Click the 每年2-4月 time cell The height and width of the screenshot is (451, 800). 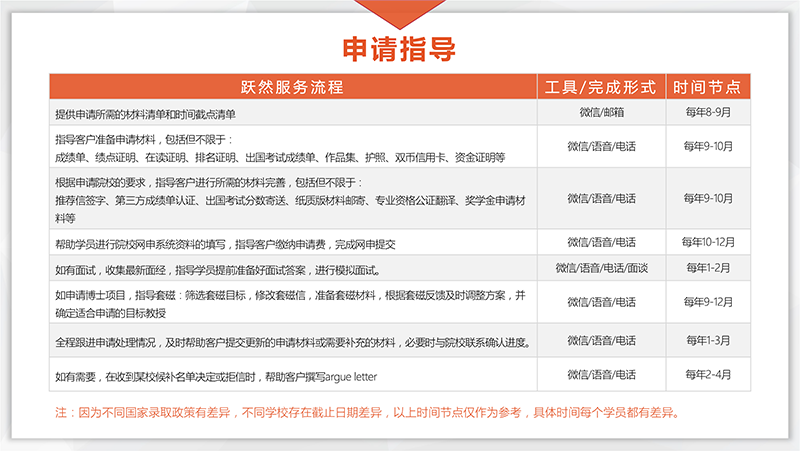pos(708,374)
